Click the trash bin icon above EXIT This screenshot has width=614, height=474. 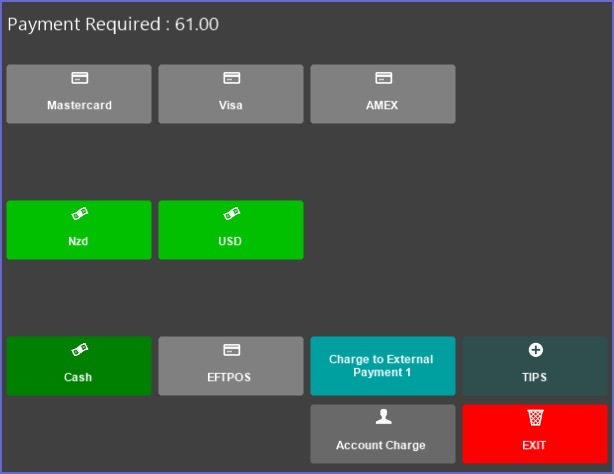click(x=535, y=417)
